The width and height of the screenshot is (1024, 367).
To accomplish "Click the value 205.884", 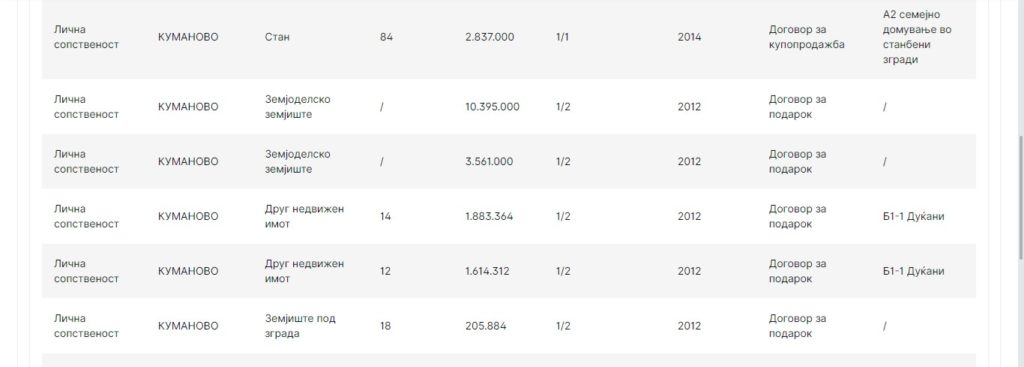I will 485,326.
